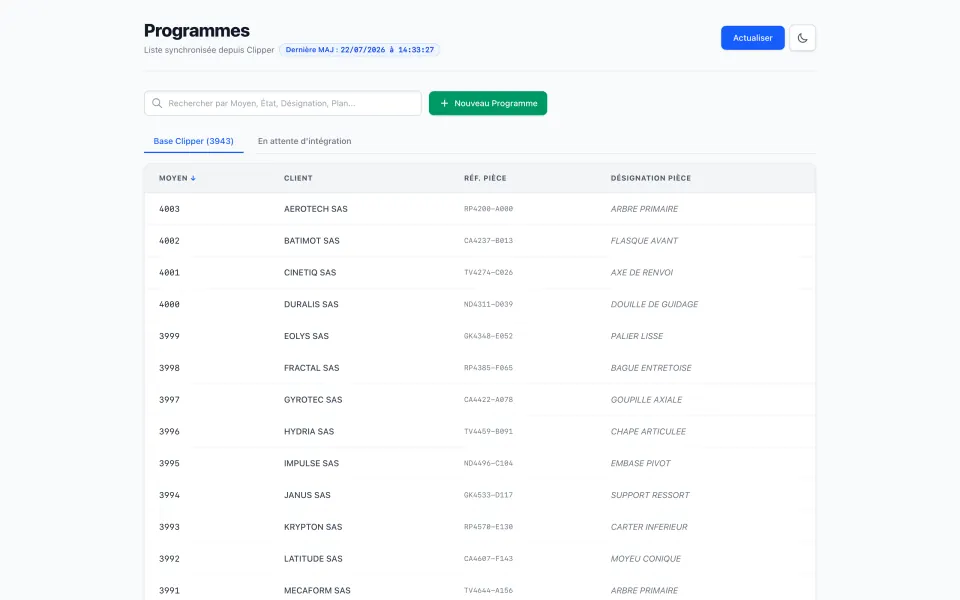This screenshot has height=600, width=960.
Task: Select the HYDRIA SAS client cell
Action: coord(309,432)
